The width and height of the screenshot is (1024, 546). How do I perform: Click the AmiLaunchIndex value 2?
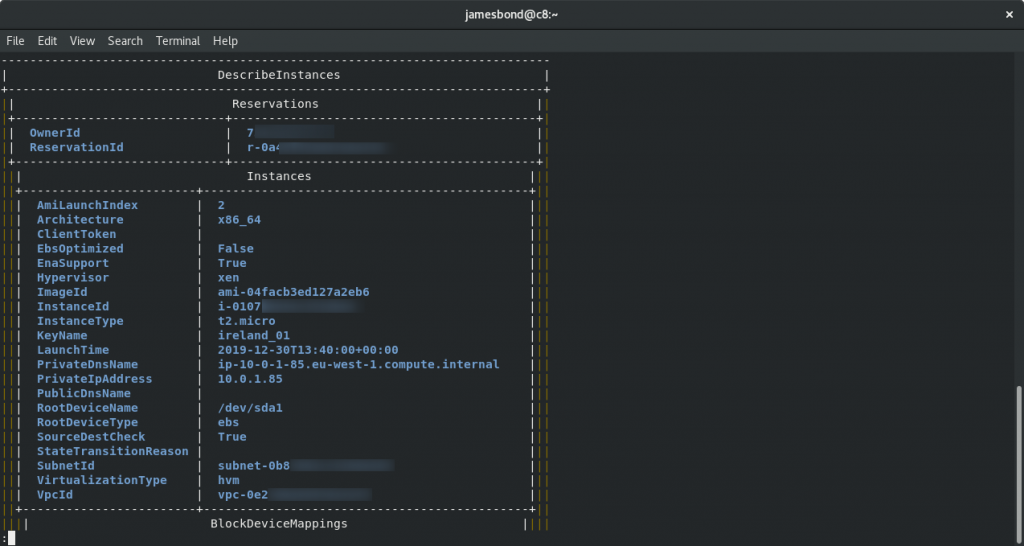[221, 205]
